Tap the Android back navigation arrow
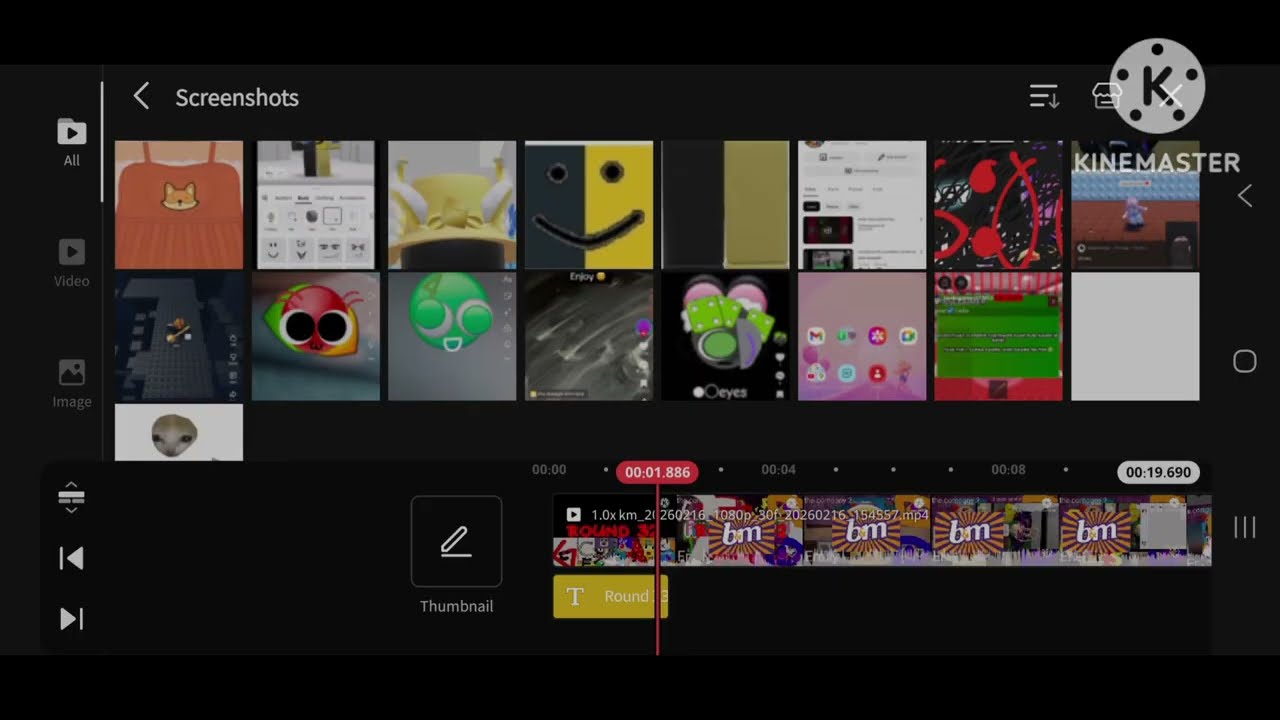 [1244, 196]
